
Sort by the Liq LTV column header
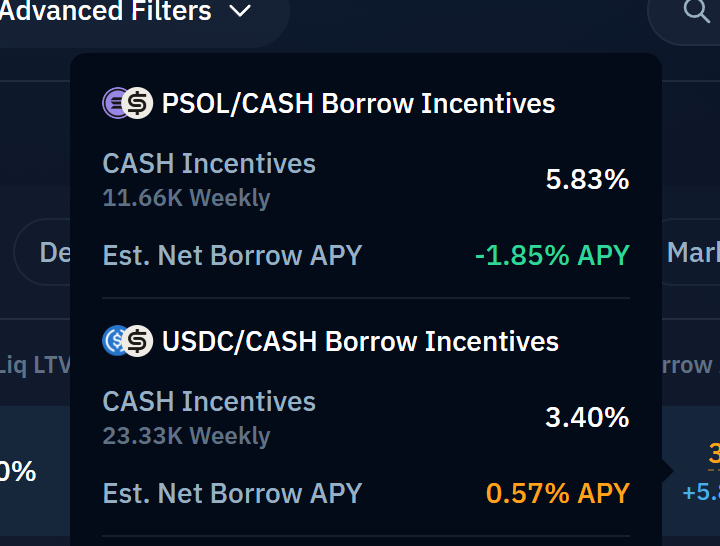click(x=36, y=366)
